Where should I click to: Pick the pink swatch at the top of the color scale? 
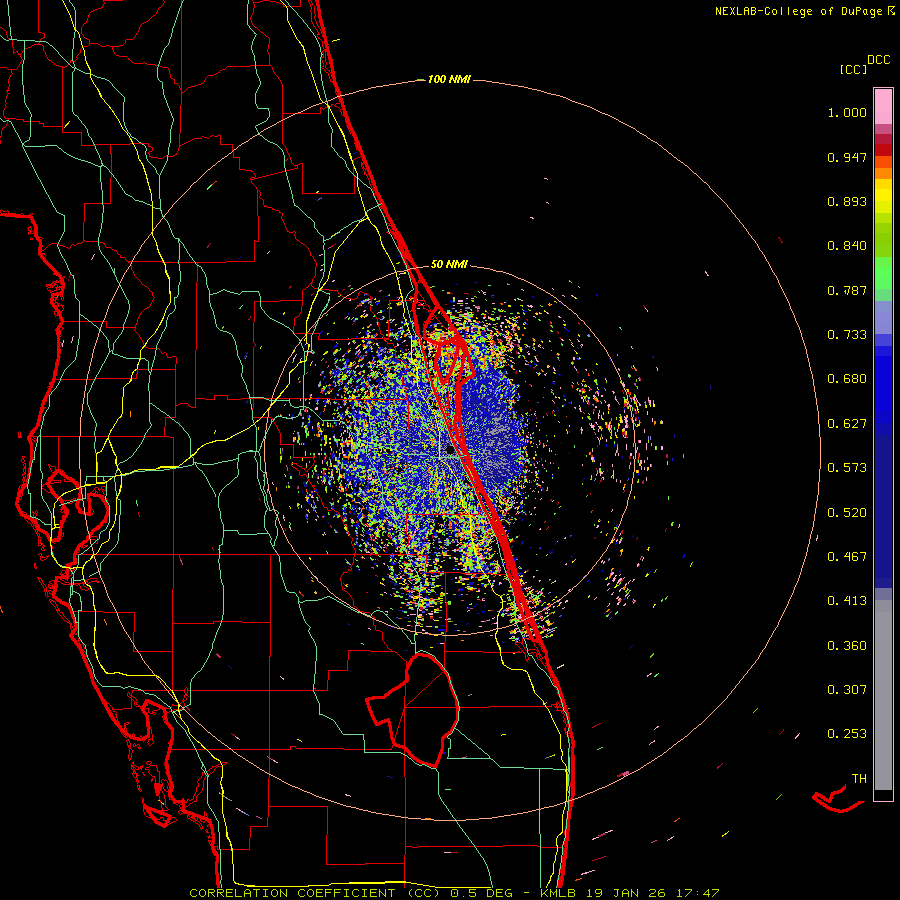pos(883,107)
